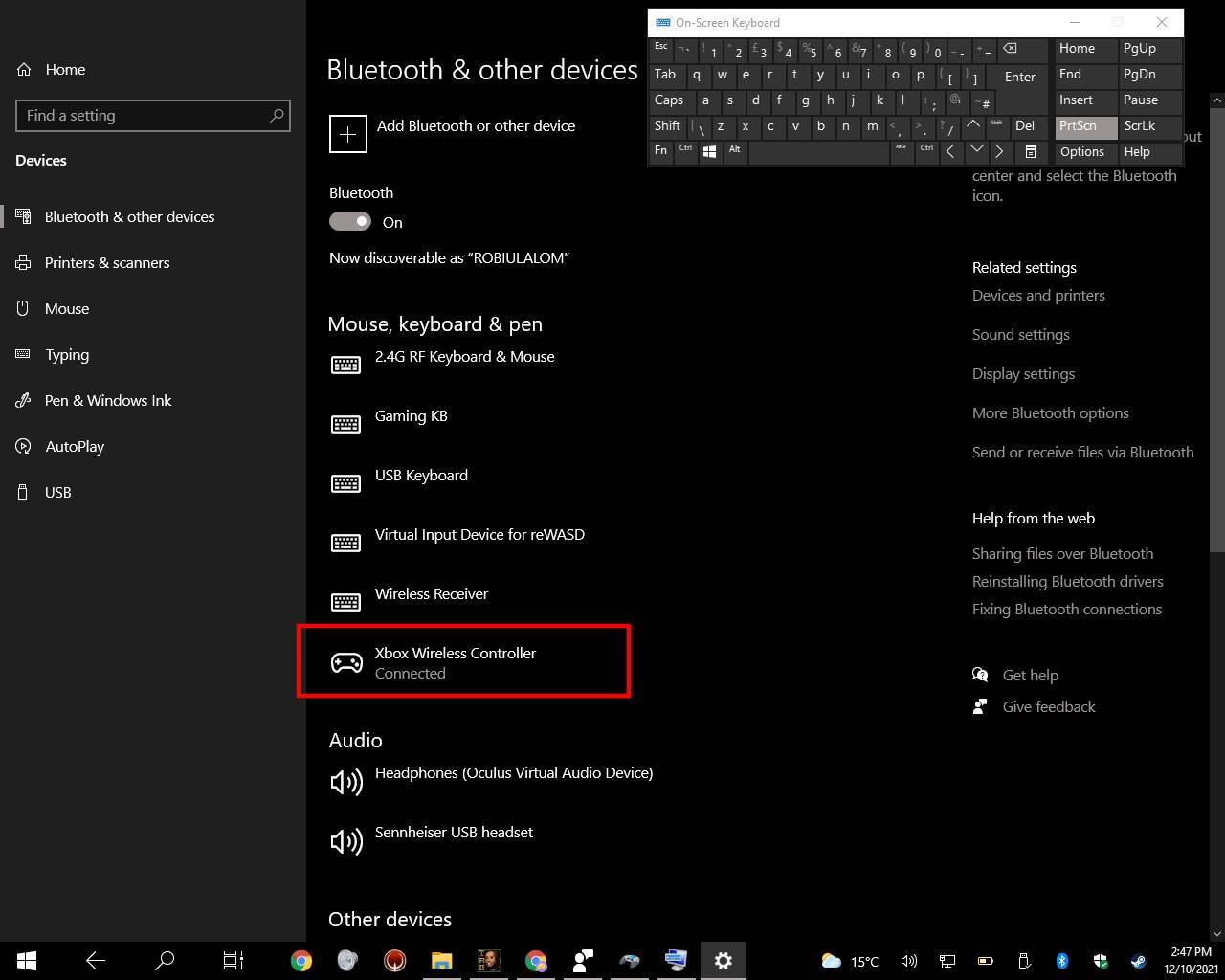This screenshot has height=980, width=1225.
Task: Open More Bluetooth options link
Action: [x=1051, y=412]
